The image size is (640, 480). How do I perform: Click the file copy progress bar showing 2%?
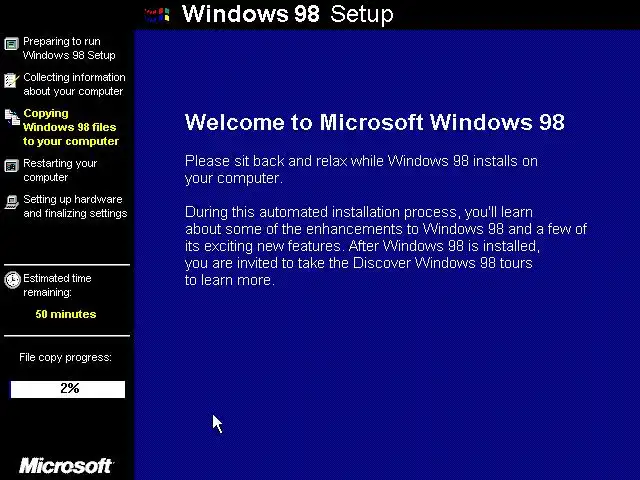pyautogui.click(x=68, y=389)
